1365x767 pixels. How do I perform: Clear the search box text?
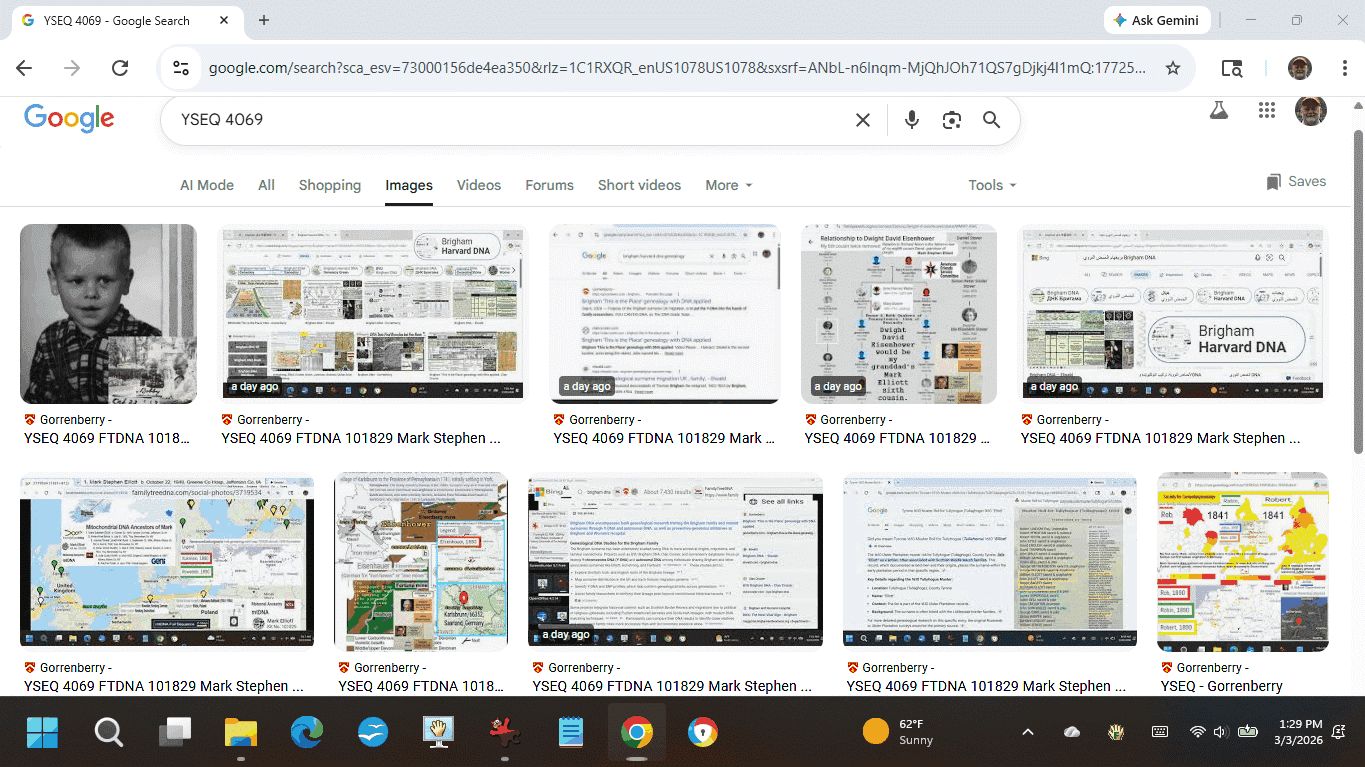862,120
